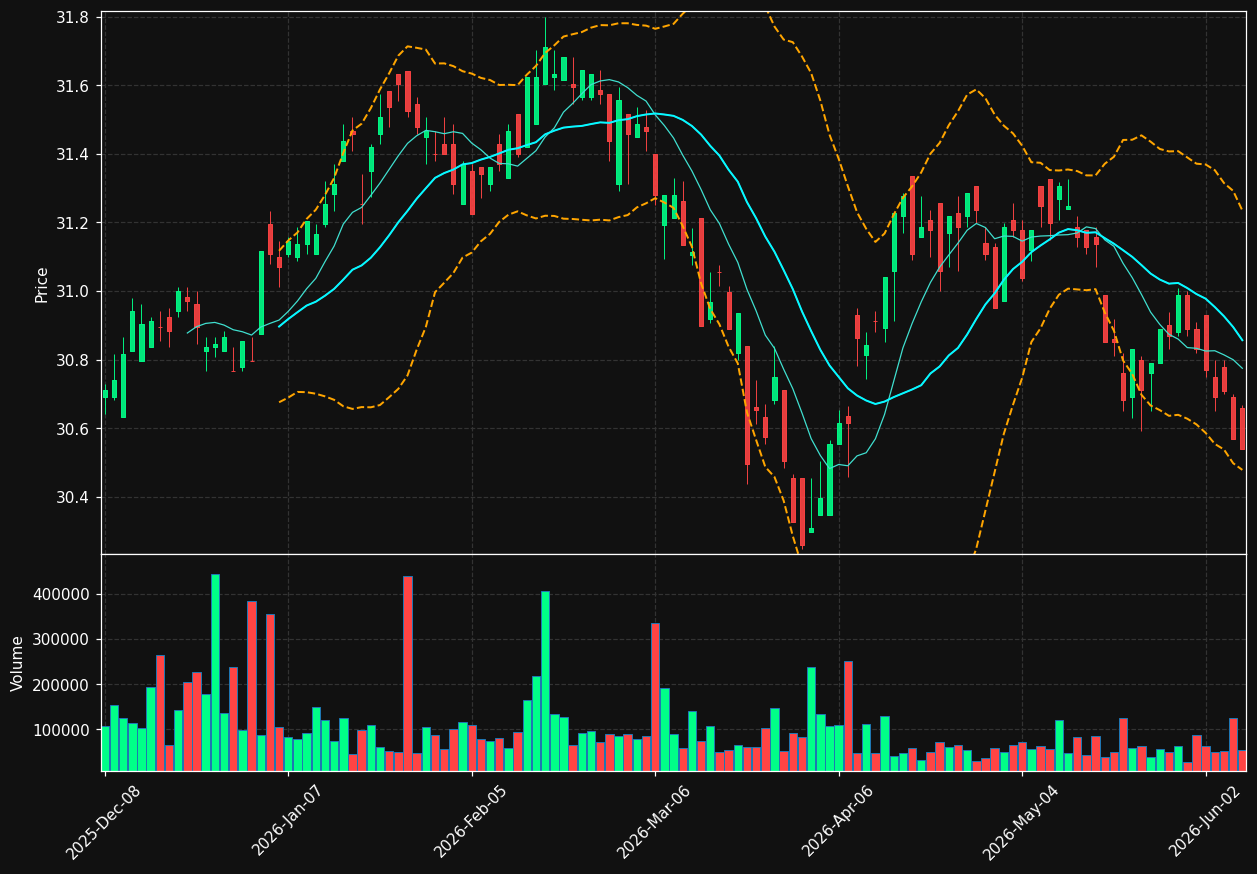Click the 400000 volume tick label
The width and height of the screenshot is (1257, 874).
click(62, 595)
